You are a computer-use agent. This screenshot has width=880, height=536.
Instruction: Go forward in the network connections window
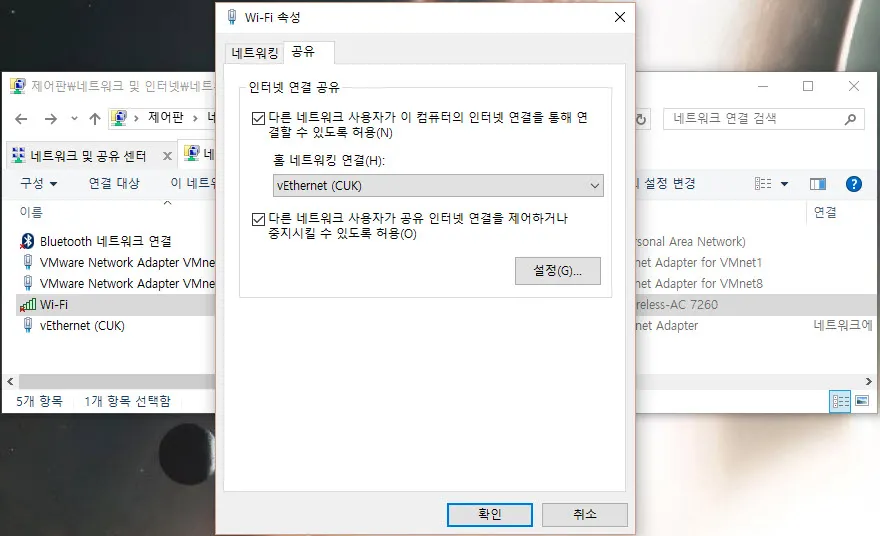coord(51,118)
